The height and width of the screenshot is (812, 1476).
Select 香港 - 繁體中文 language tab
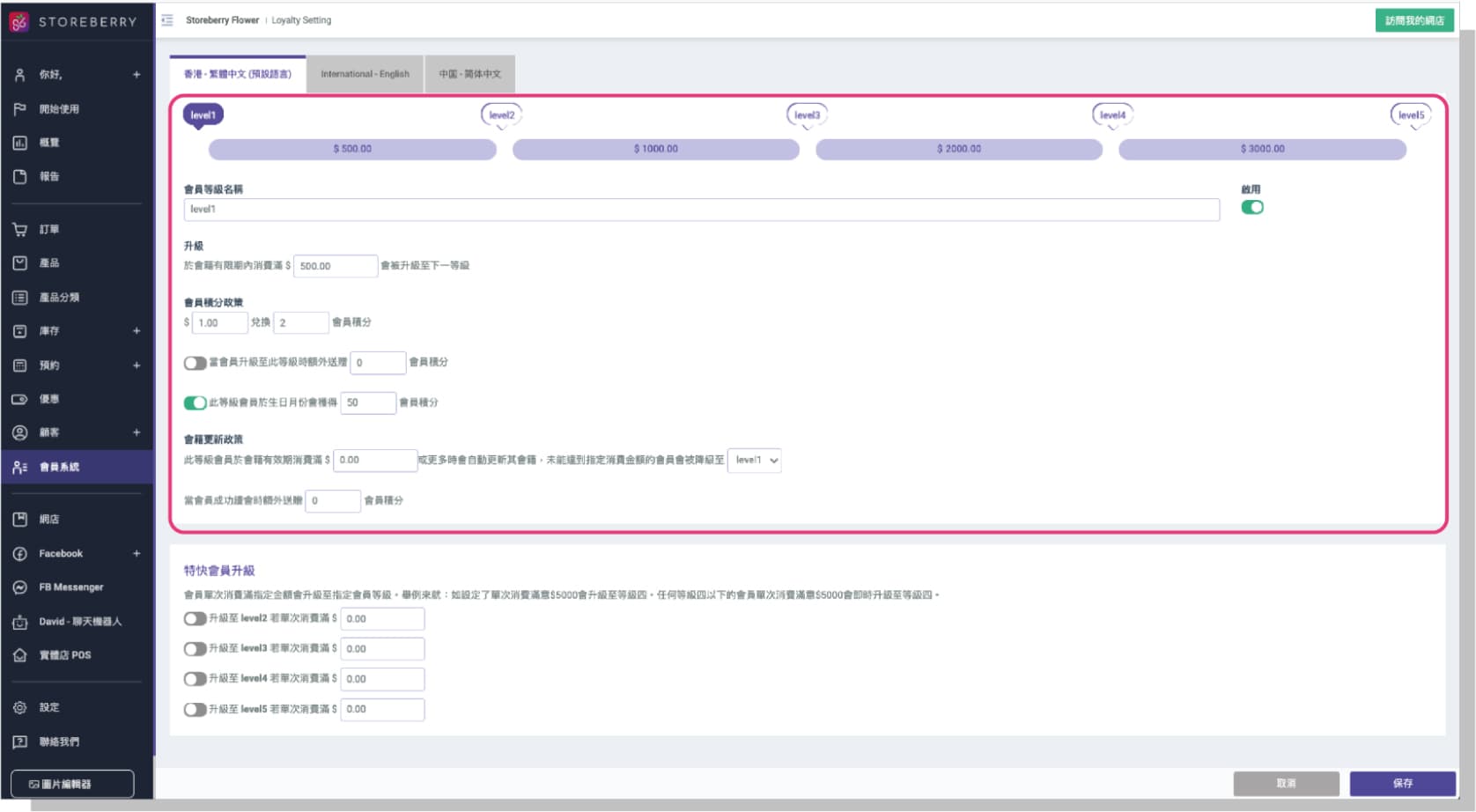click(238, 74)
